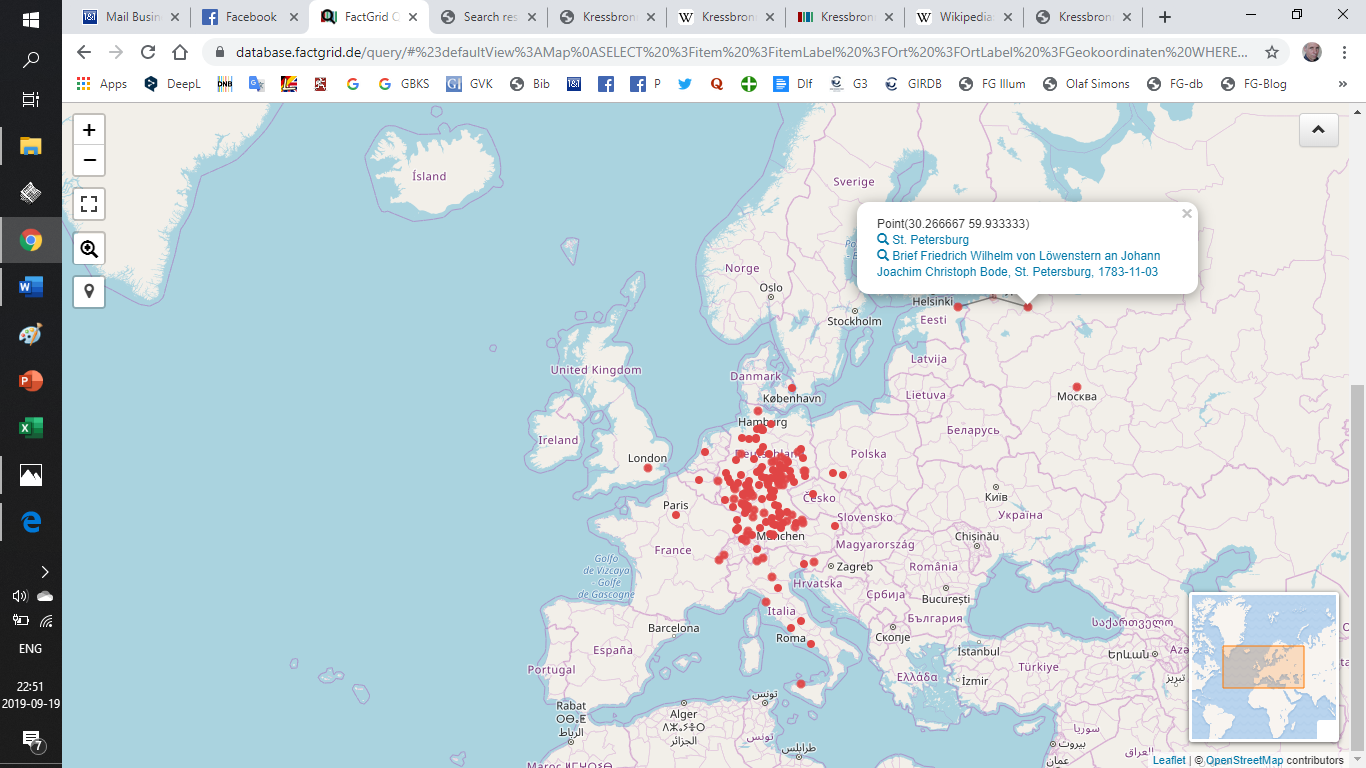Viewport: 1366px width, 768px height.
Task: Close the St. Petersburg popup
Action: point(1187,213)
